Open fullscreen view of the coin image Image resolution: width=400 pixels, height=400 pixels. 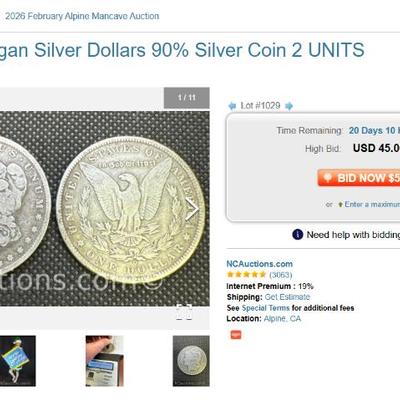point(184,312)
